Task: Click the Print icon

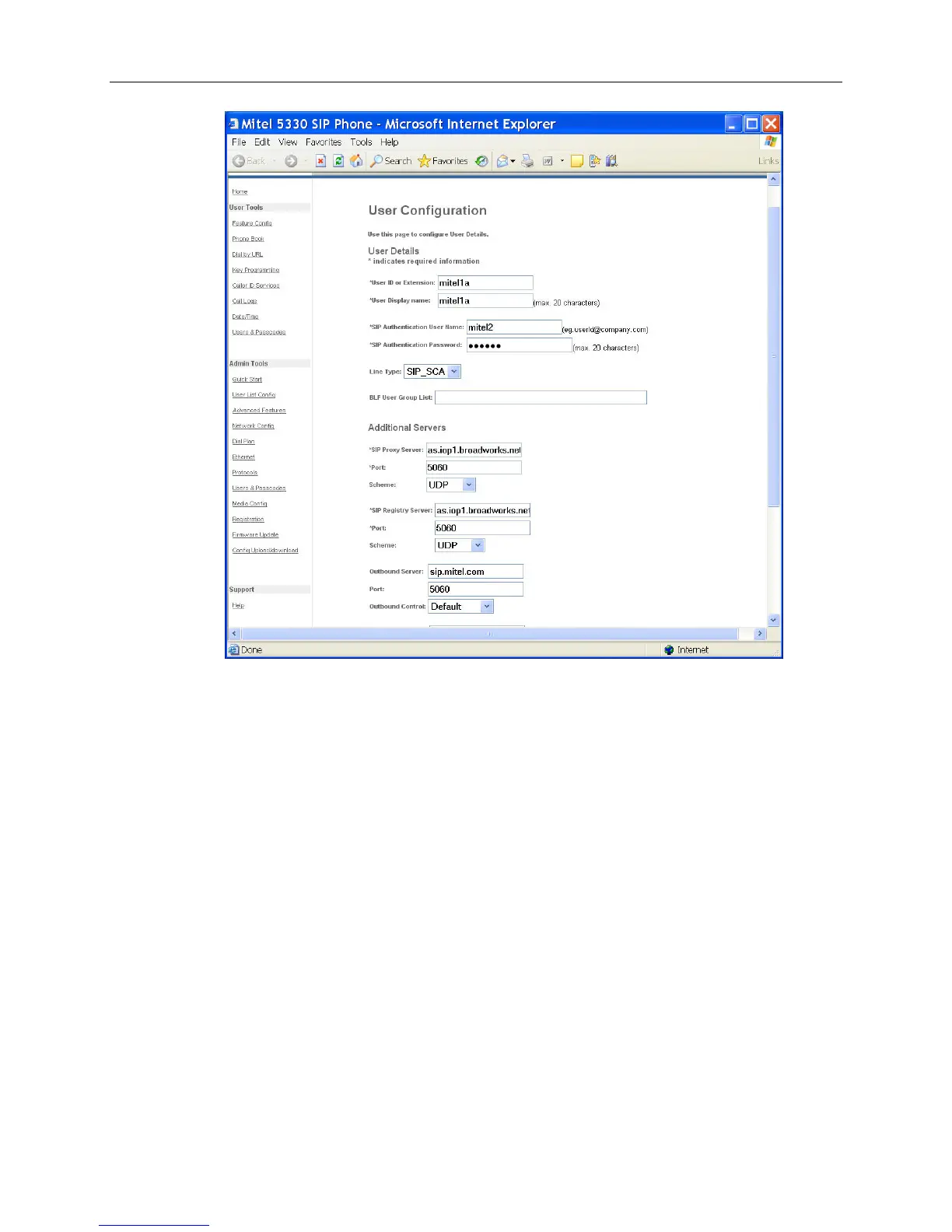Action: pyautogui.click(x=528, y=161)
